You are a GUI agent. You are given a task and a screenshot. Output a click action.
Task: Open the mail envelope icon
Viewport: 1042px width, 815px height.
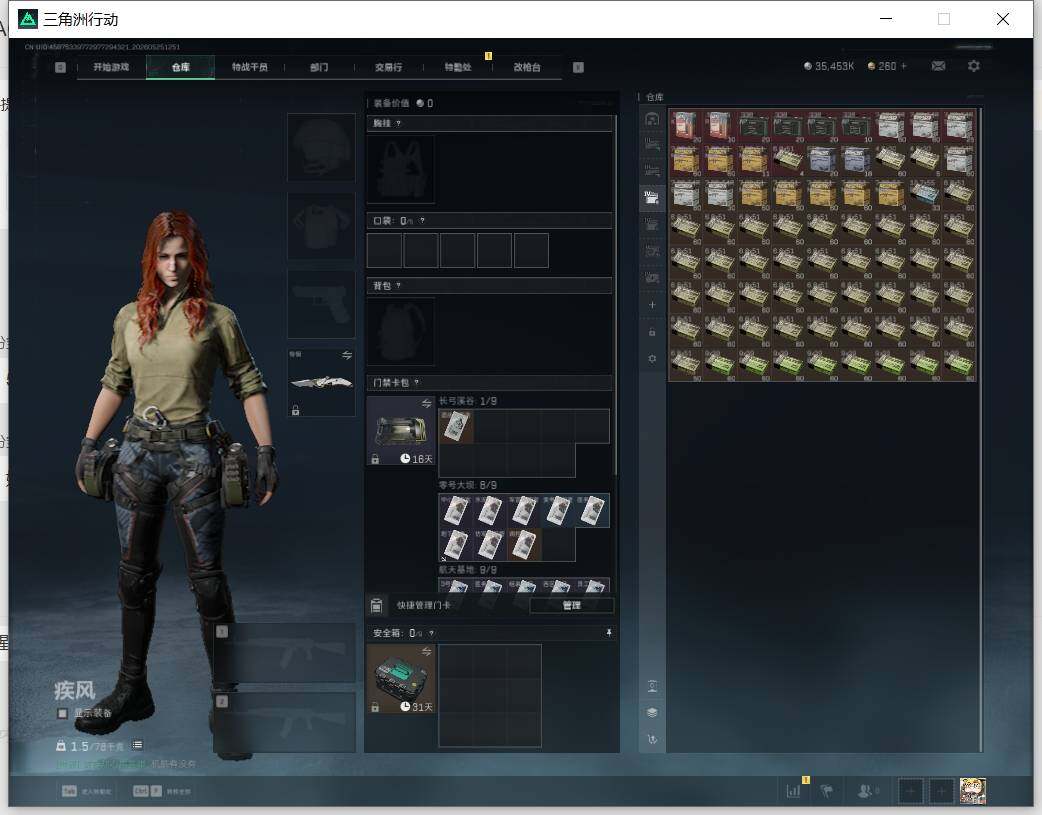pyautogui.click(x=938, y=66)
